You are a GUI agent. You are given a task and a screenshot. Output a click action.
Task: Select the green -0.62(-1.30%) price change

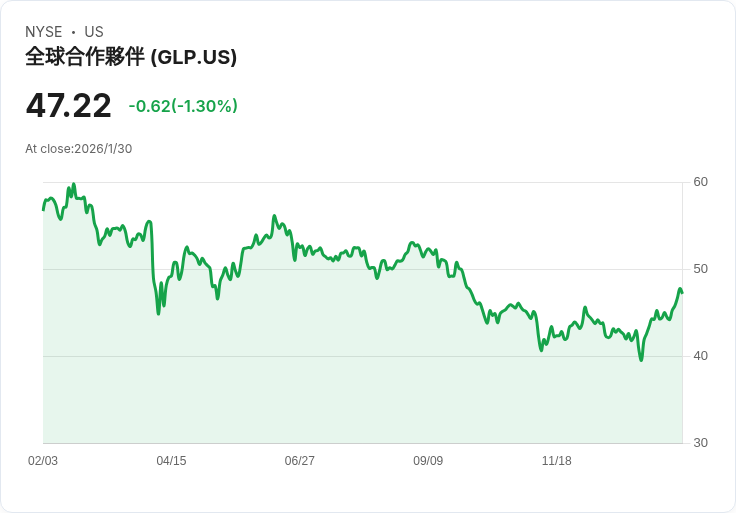point(183,106)
